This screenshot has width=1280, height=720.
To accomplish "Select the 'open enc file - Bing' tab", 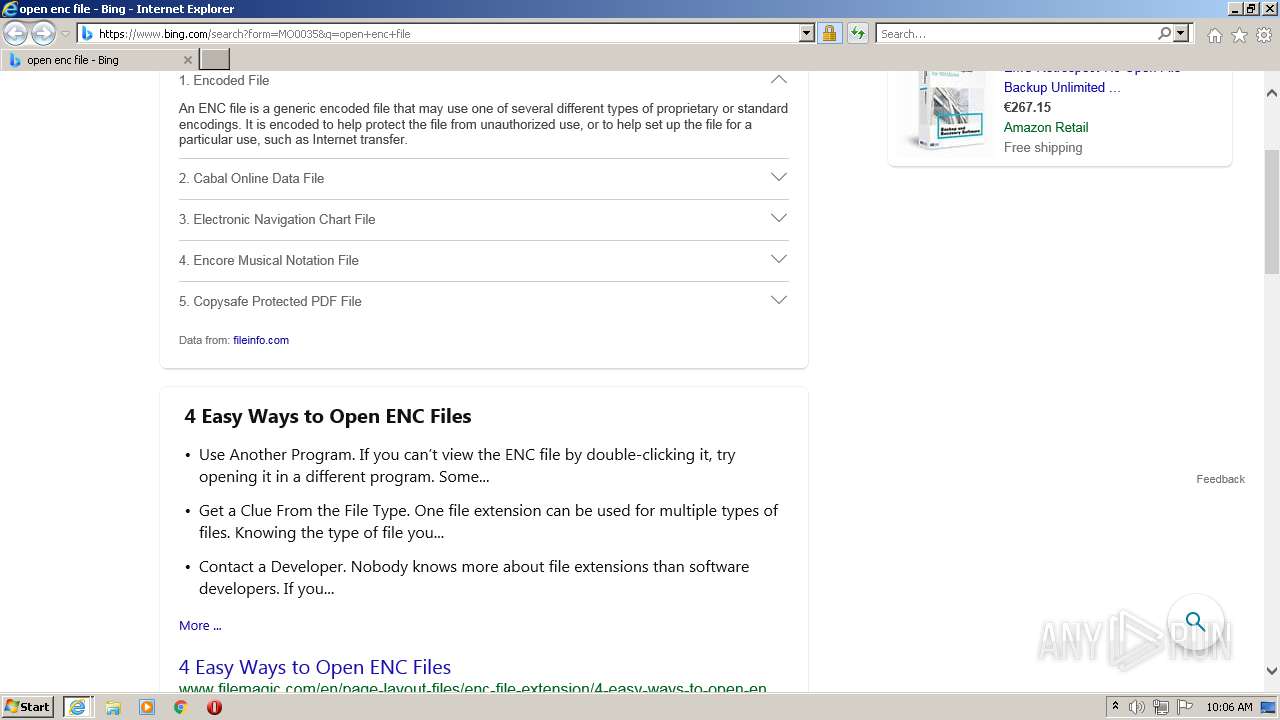I will (98, 60).
